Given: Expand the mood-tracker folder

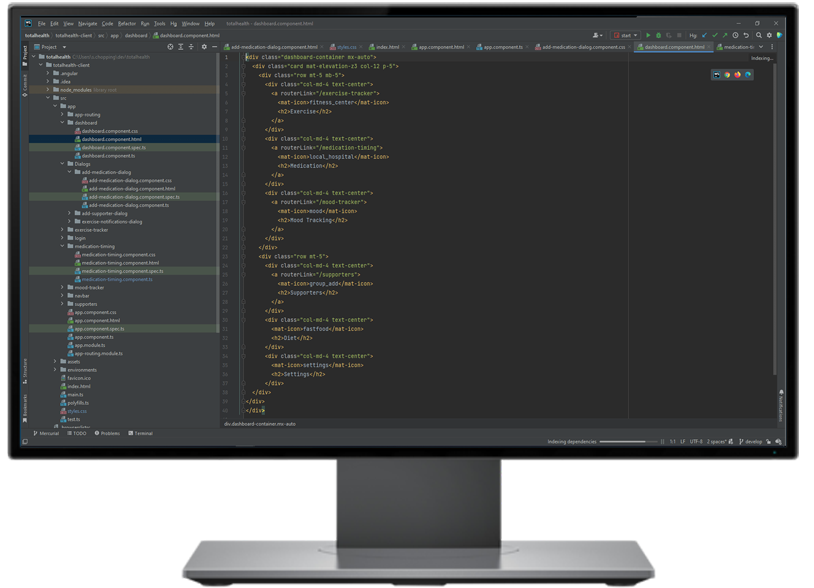Looking at the screenshot, I should click(x=62, y=287).
